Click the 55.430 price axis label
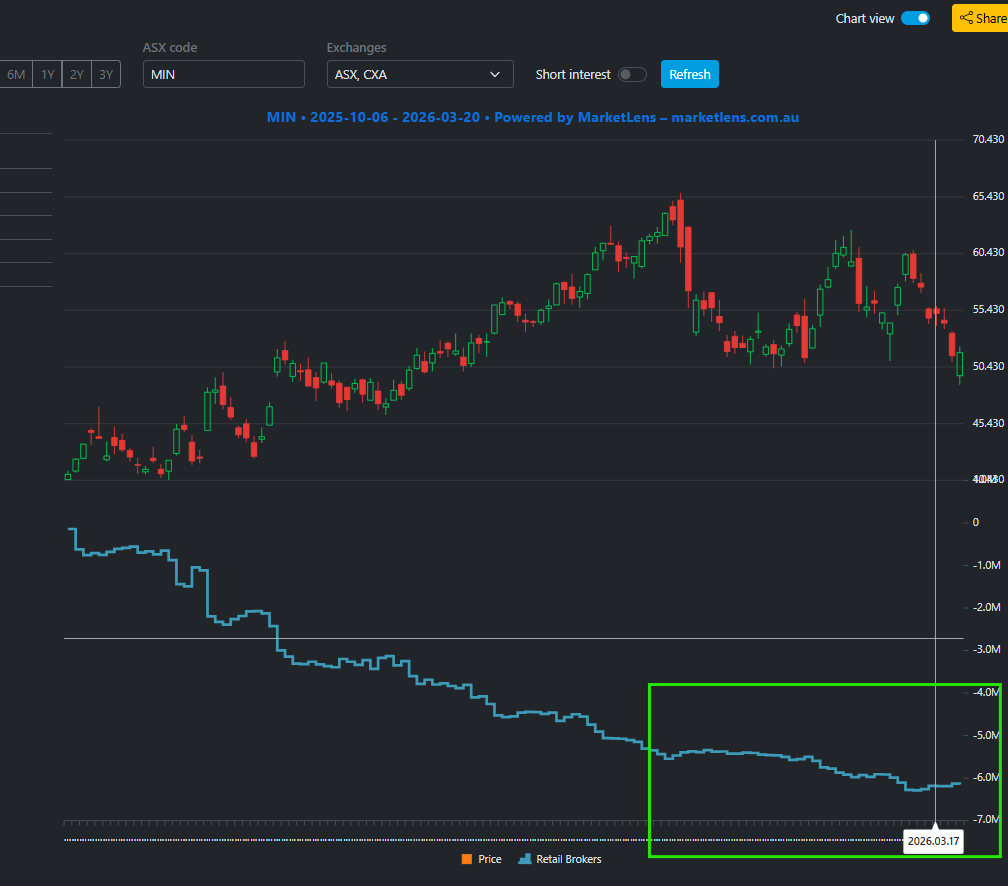Viewport: 1008px width, 886px height. (x=988, y=309)
